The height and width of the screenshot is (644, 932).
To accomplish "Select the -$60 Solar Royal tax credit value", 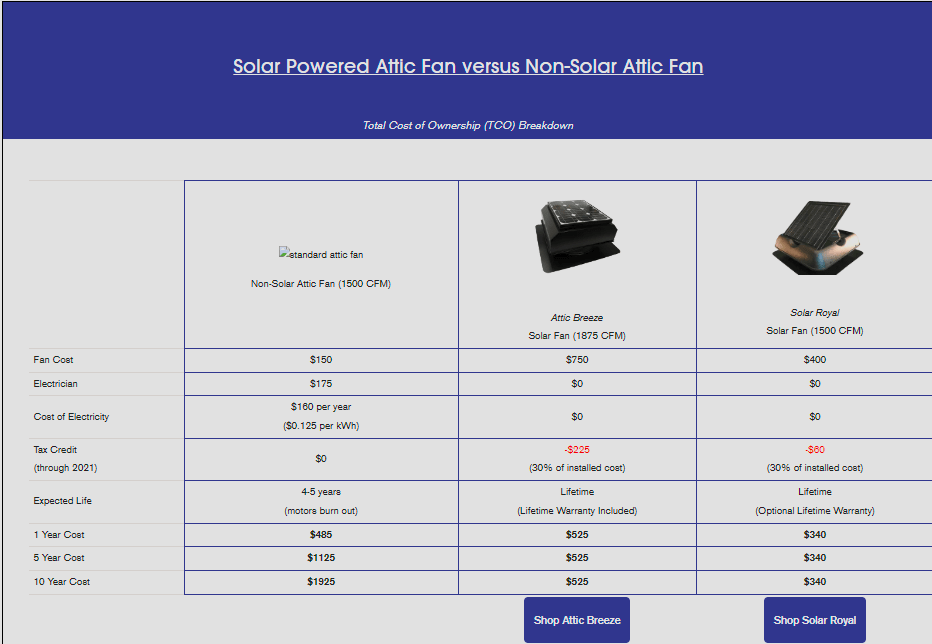I will [814, 449].
